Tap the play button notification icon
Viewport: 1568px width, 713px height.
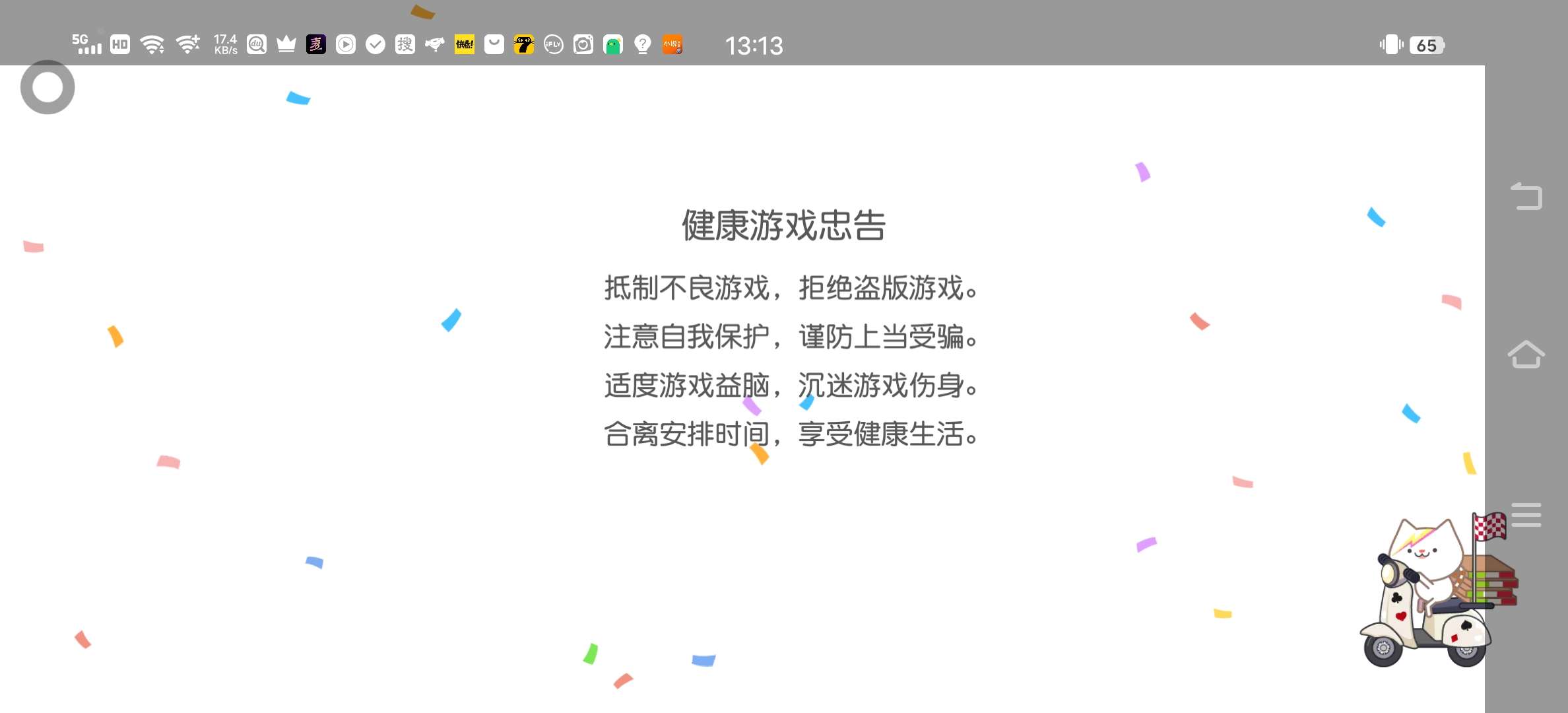click(346, 45)
